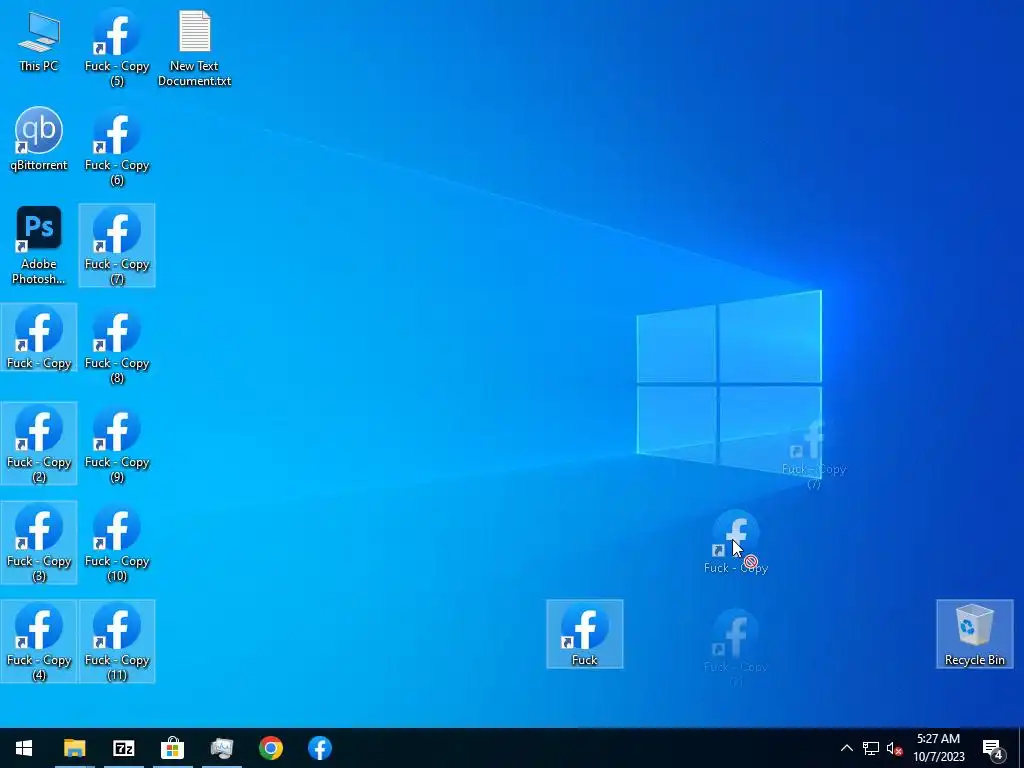Select the shortcut named just Fuck
The image size is (1024, 768).
point(584,634)
